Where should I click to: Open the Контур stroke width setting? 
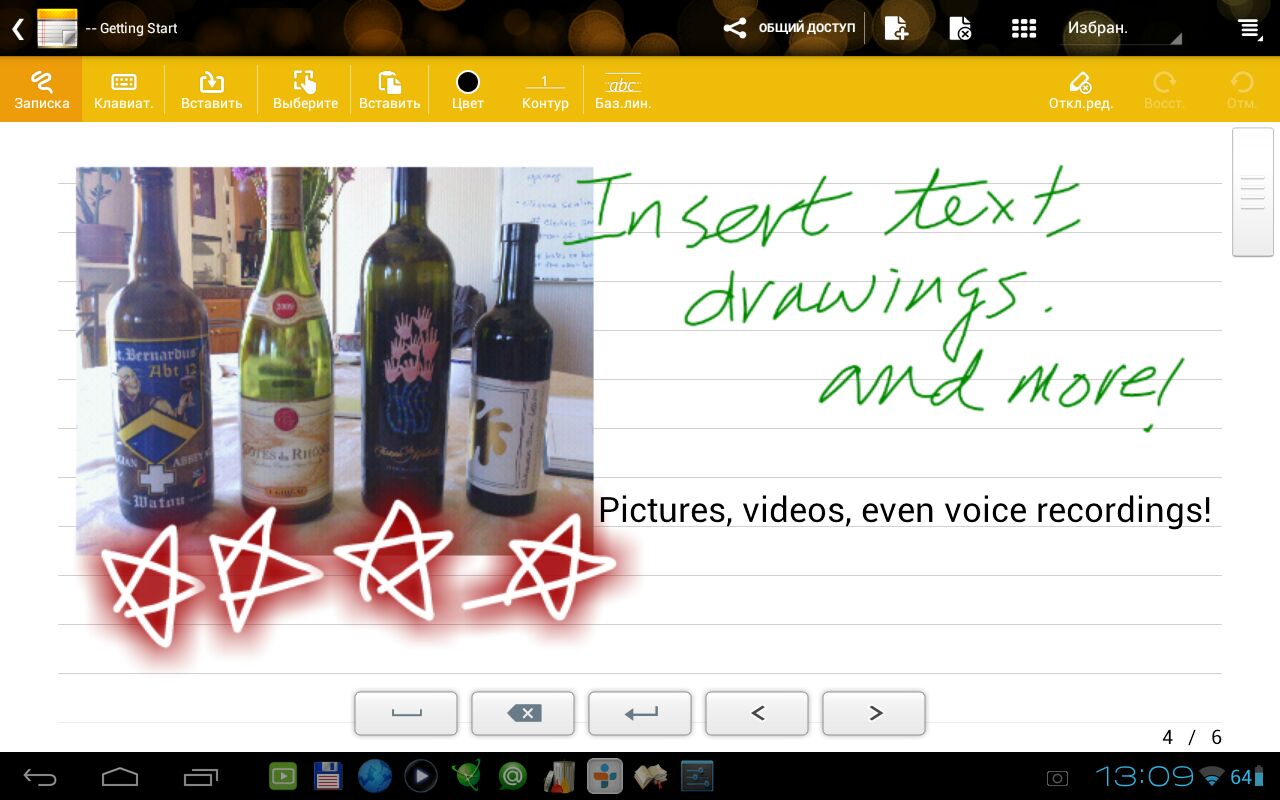pyautogui.click(x=545, y=90)
